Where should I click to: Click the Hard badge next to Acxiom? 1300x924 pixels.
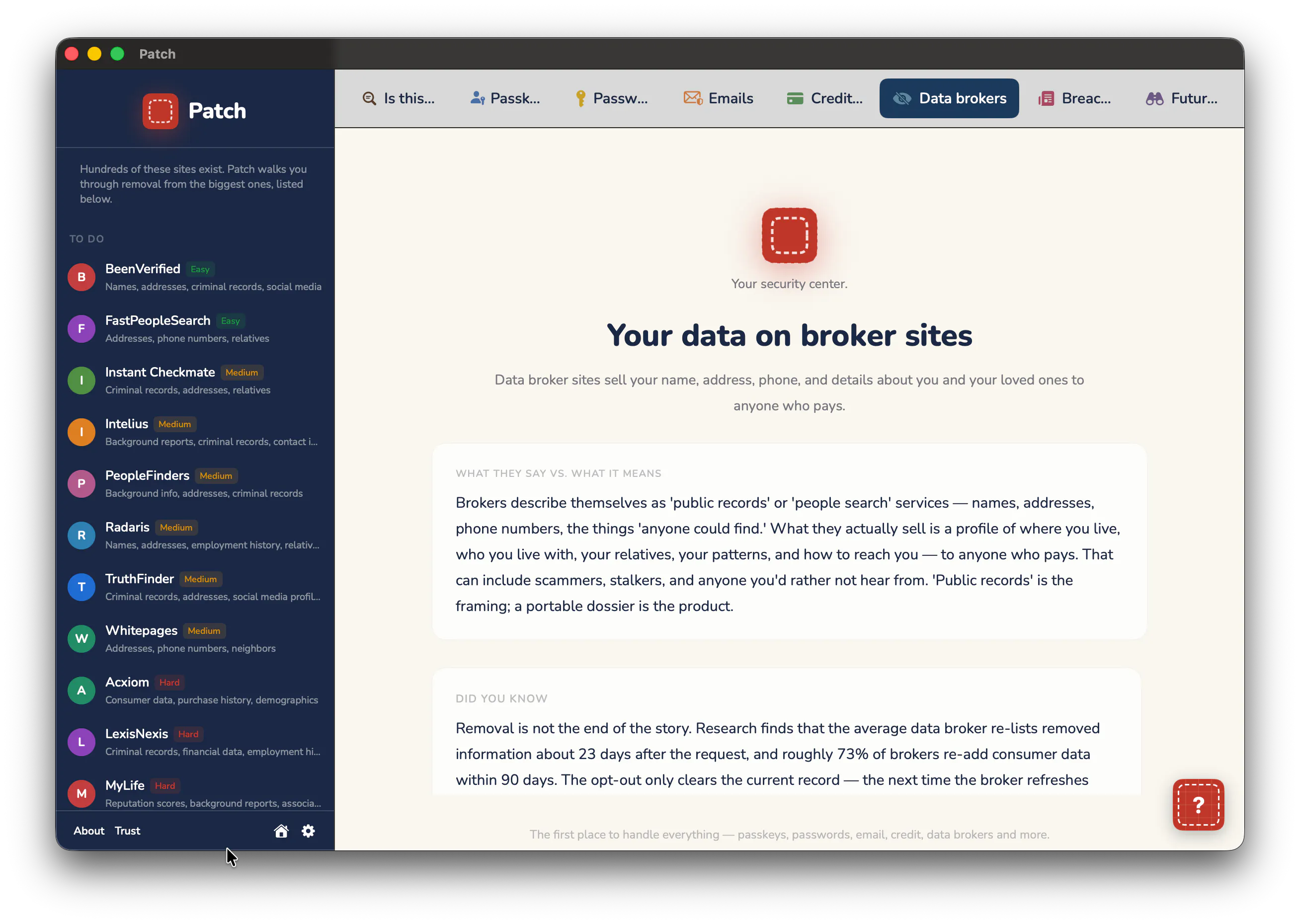click(169, 683)
